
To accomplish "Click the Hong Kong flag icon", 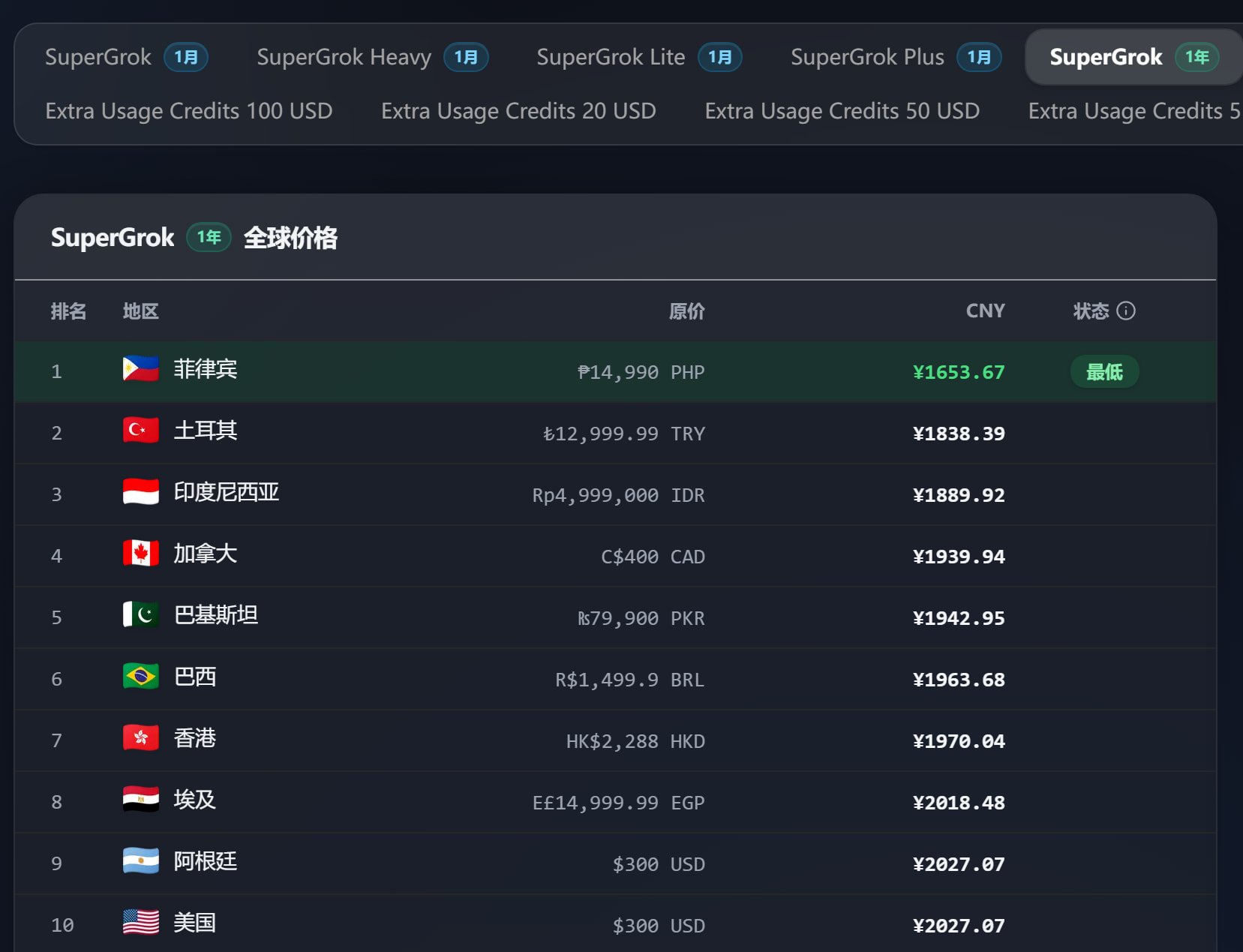I will [141, 738].
